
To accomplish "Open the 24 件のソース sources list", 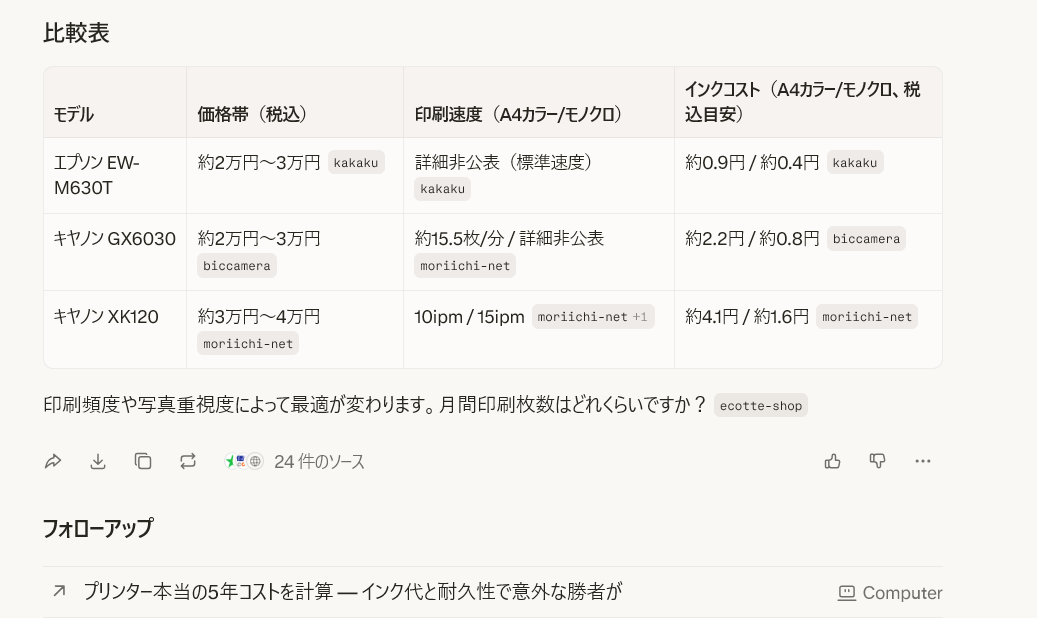I will [x=319, y=462].
